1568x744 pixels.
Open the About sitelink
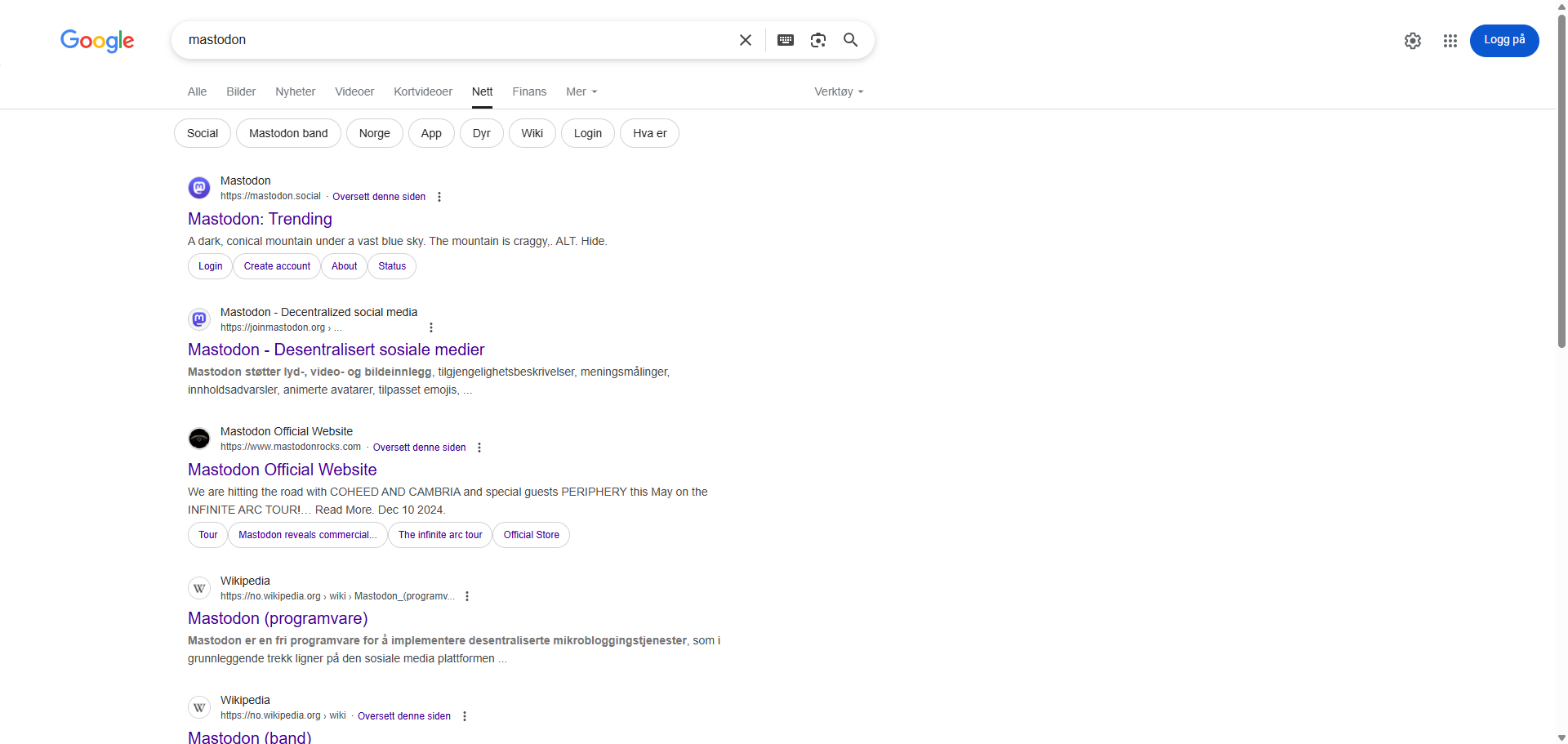click(345, 266)
